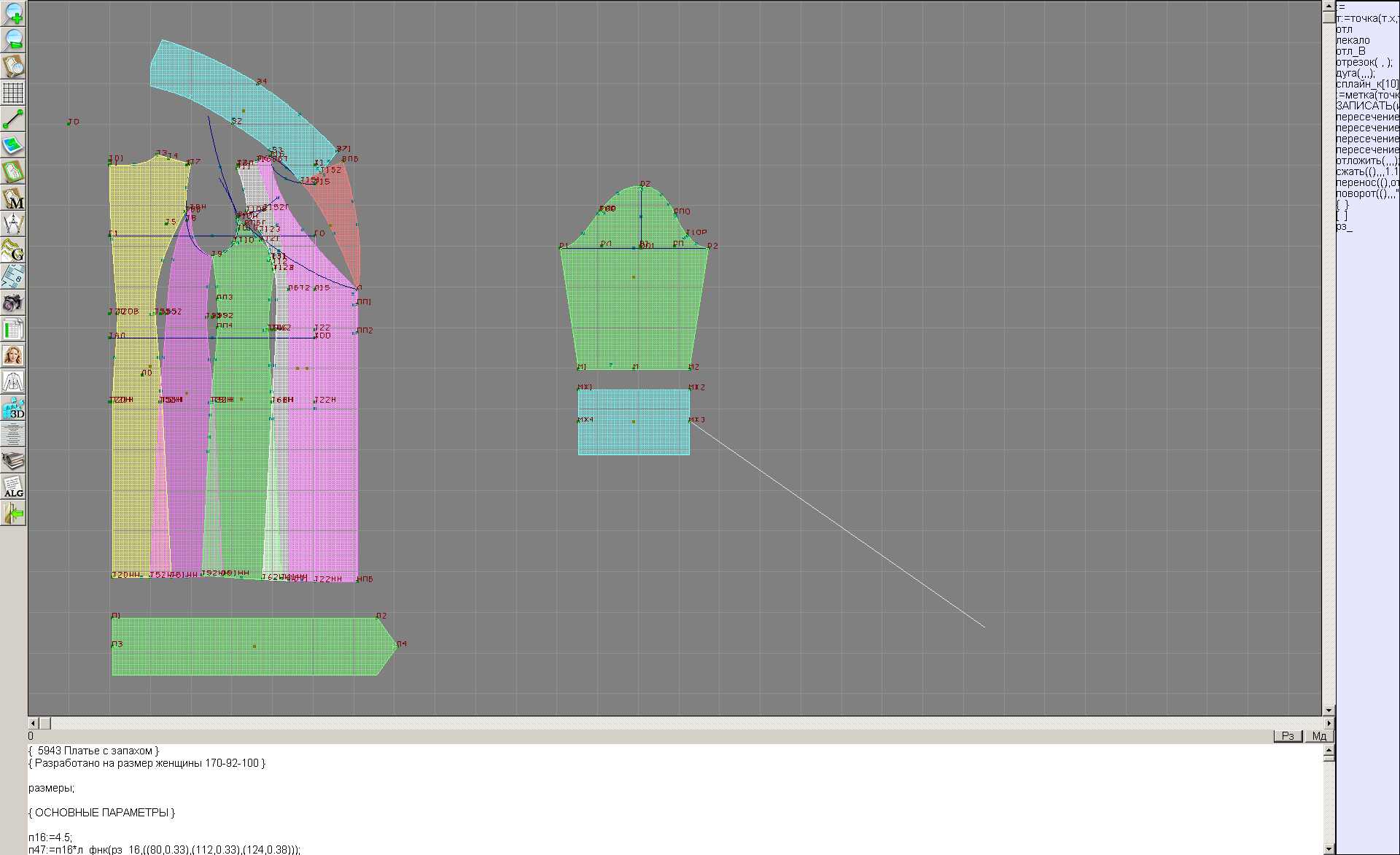Select the line segment drawing tool

(x=13, y=119)
